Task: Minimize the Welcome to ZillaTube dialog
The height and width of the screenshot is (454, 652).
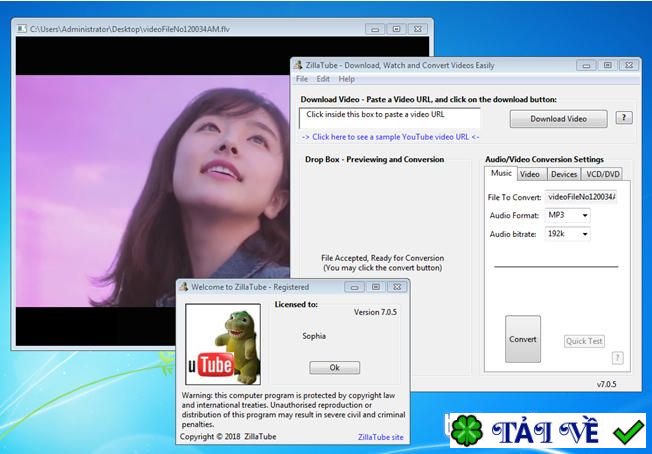Action: tap(354, 287)
